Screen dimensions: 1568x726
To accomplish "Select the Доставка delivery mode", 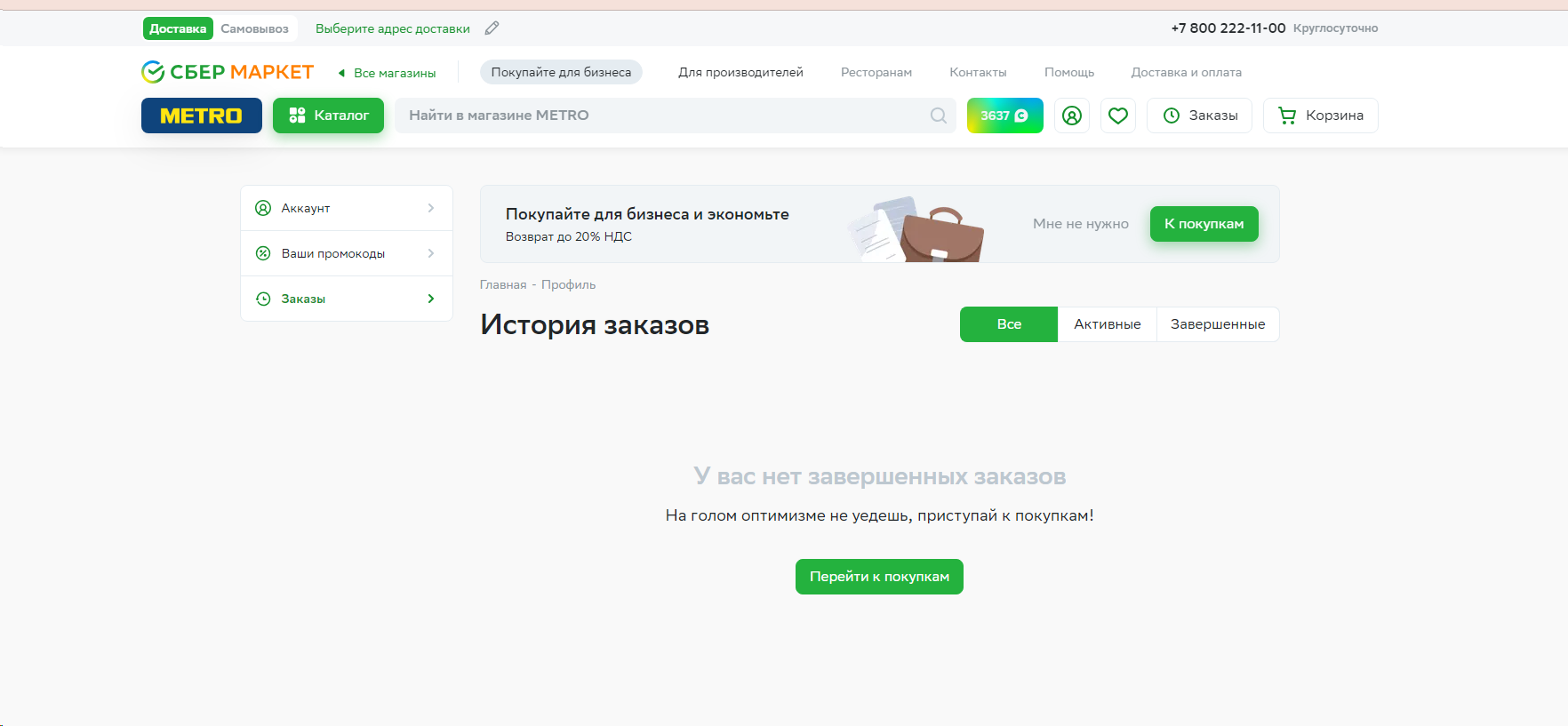I will pos(178,28).
